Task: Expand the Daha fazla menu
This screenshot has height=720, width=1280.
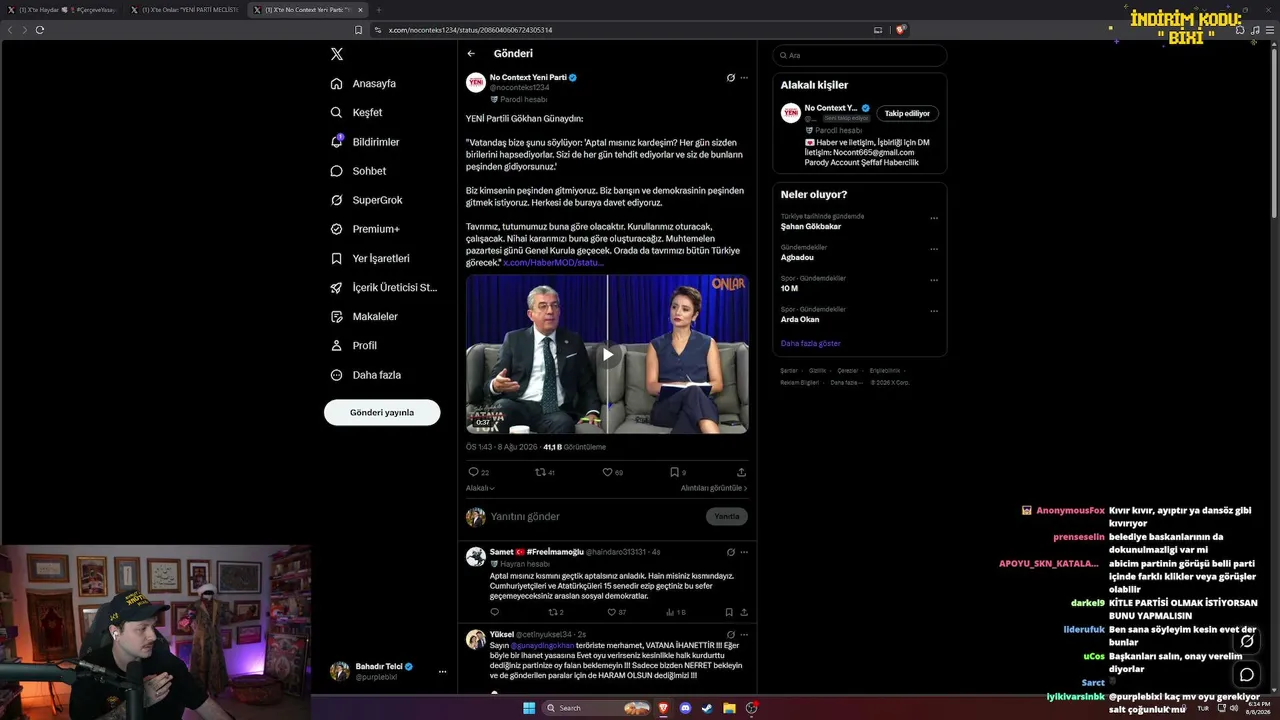Action: 366,375
